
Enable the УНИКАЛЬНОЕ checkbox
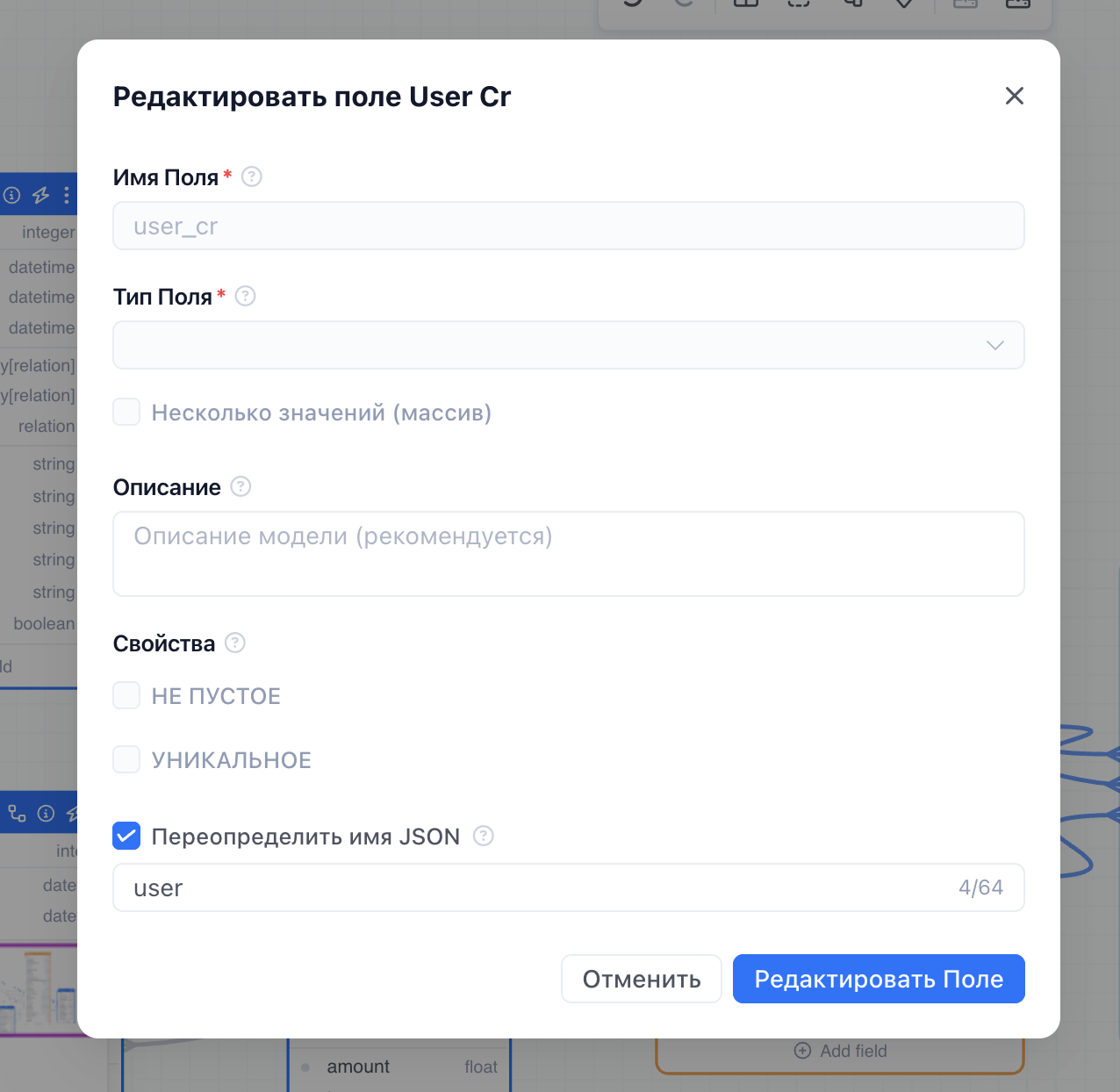(x=126, y=759)
